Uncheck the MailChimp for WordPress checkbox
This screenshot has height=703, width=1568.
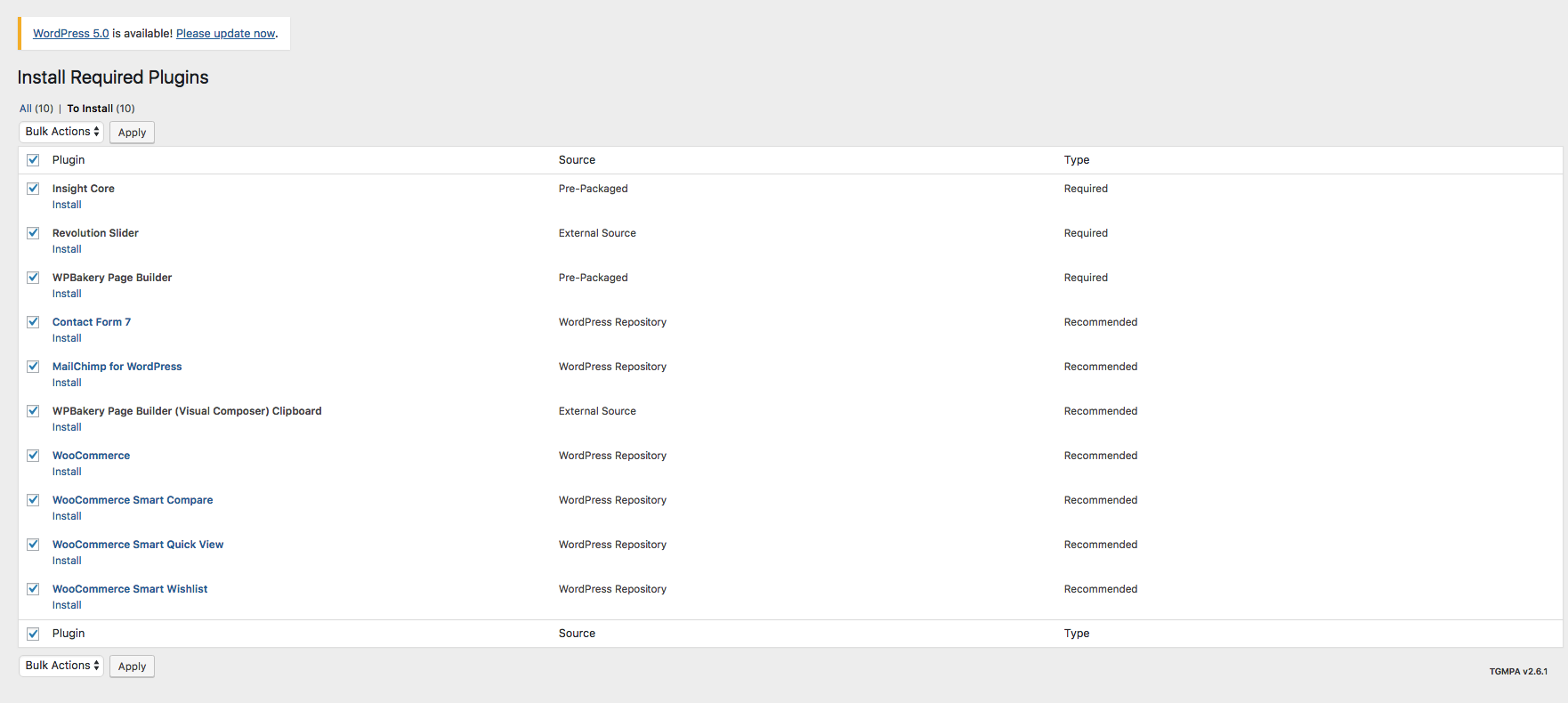coord(33,367)
